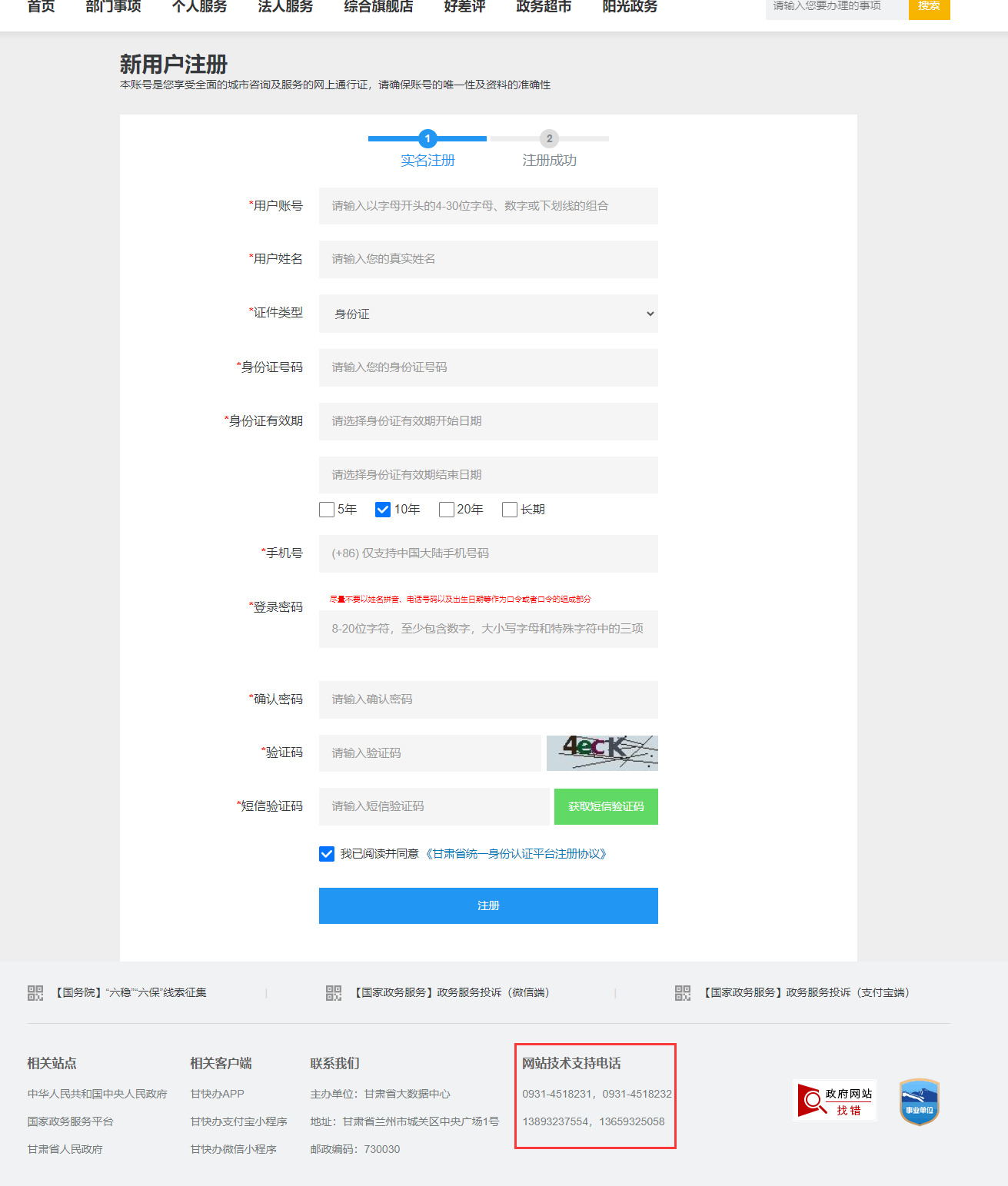This screenshot has width=1008, height=1186.
Task: Toggle the registration agreement checkbox
Action: [x=327, y=854]
